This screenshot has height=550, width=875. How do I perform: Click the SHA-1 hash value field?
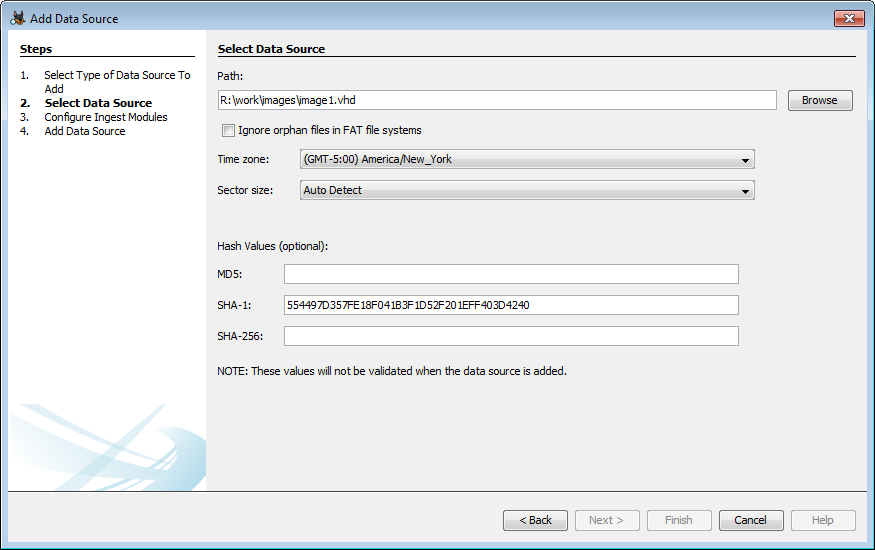pos(510,305)
